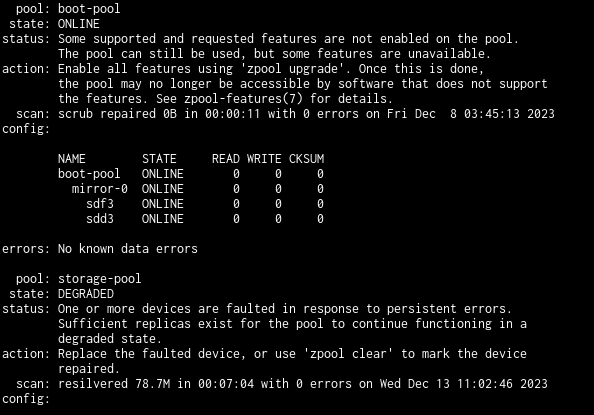Click the boot-pool entry in the config table

pyautogui.click(x=89, y=174)
